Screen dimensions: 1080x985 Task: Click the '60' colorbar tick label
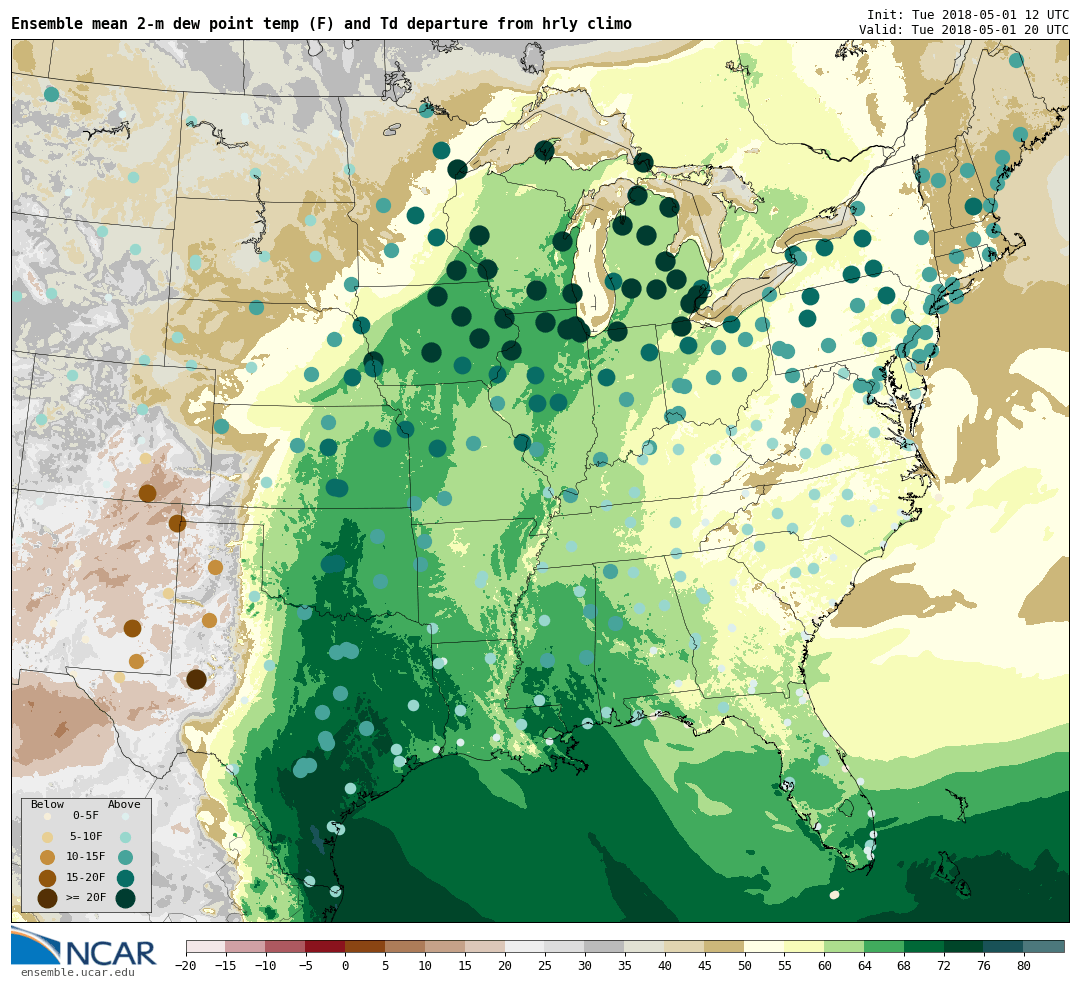click(824, 966)
